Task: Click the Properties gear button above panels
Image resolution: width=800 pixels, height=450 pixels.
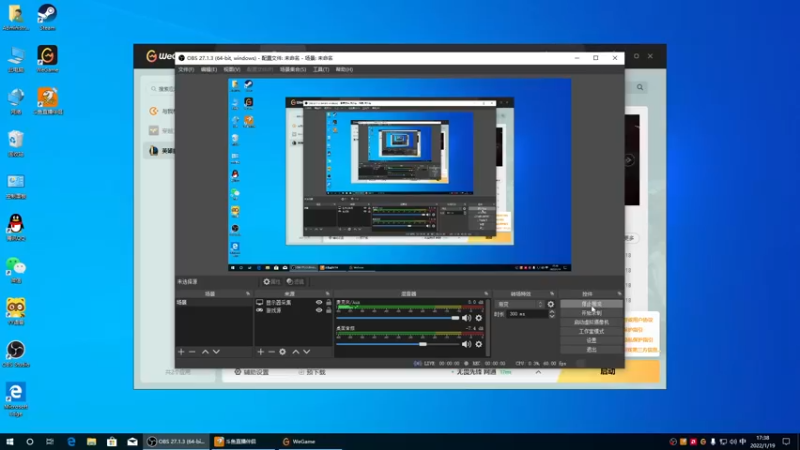Action: [271, 282]
